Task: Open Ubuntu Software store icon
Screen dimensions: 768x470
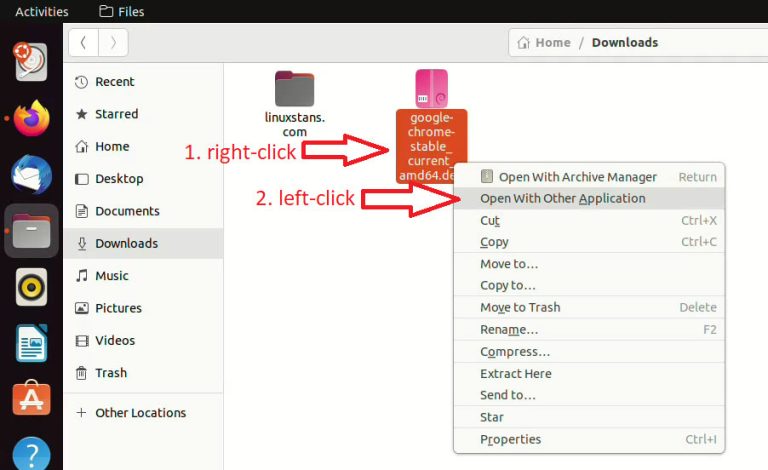Action: tap(31, 398)
